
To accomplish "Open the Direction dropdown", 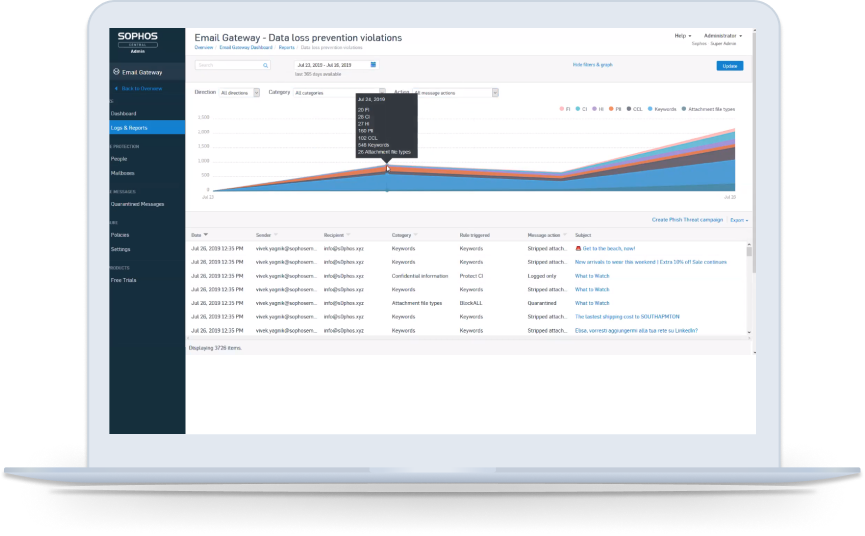I will (239, 93).
